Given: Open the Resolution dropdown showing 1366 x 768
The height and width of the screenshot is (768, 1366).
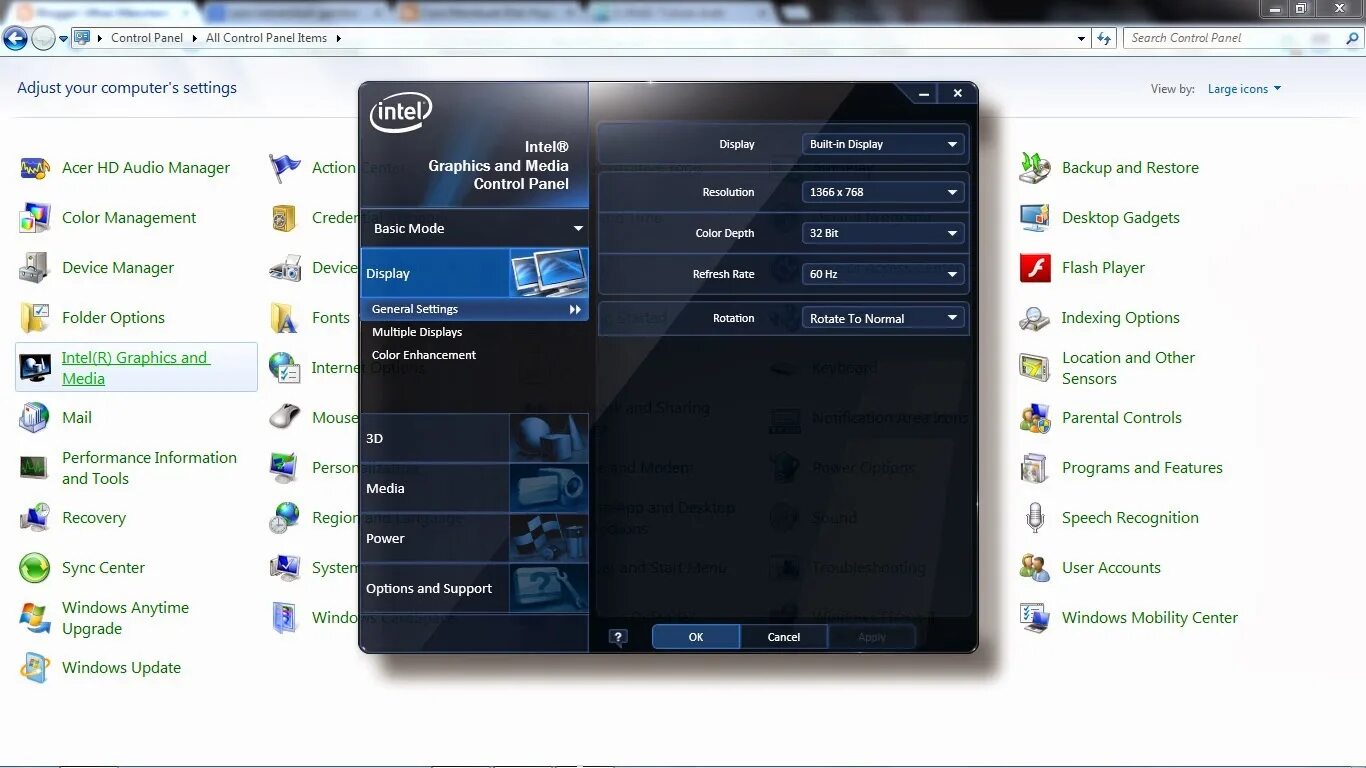Looking at the screenshot, I should (883, 192).
